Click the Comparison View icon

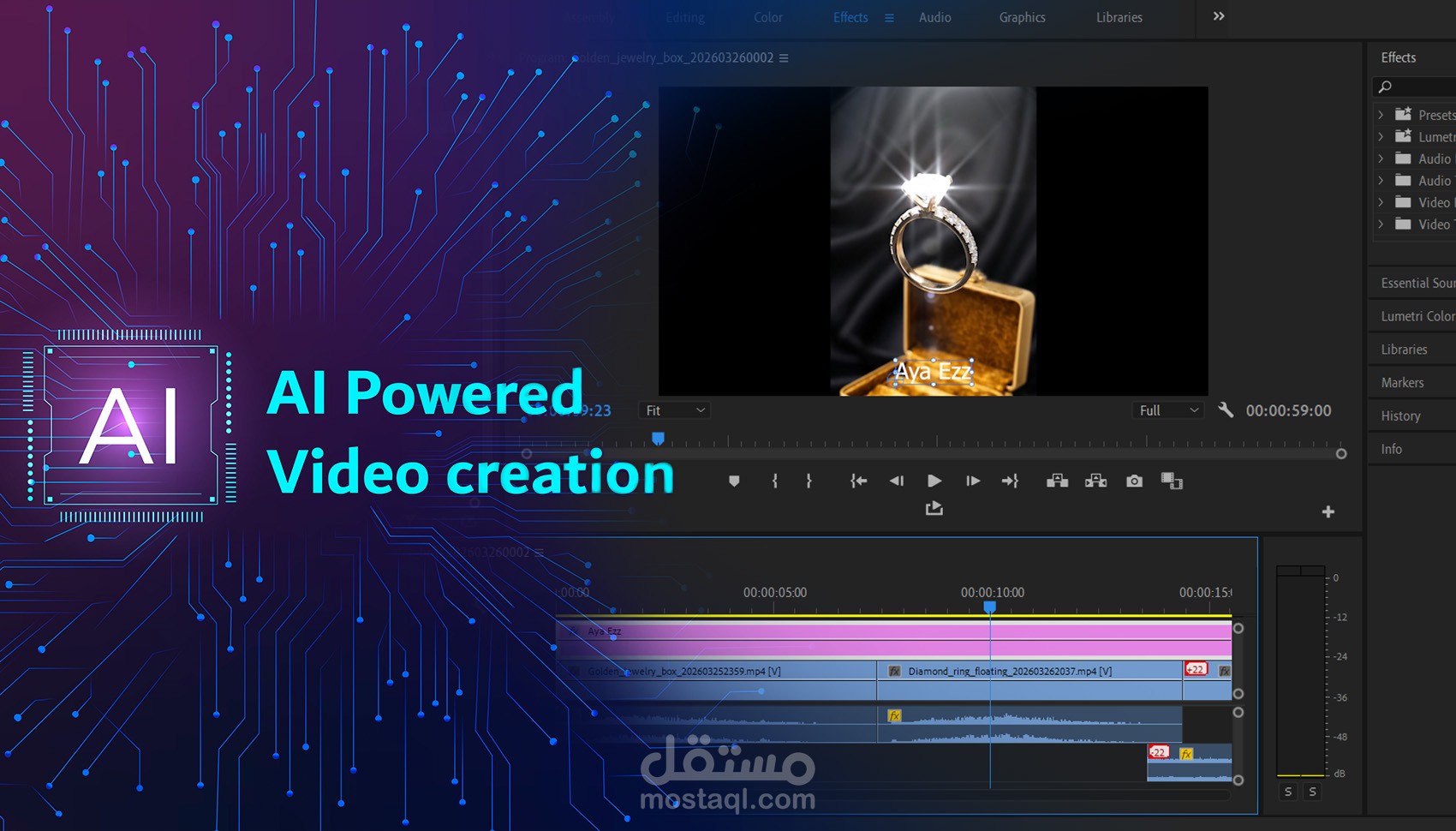point(1172,481)
